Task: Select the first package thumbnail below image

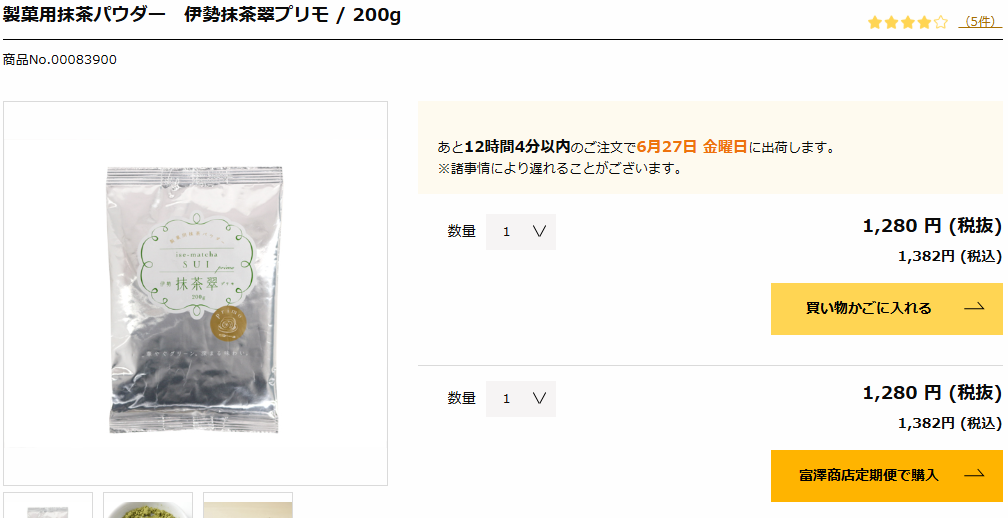Action: click(48, 505)
